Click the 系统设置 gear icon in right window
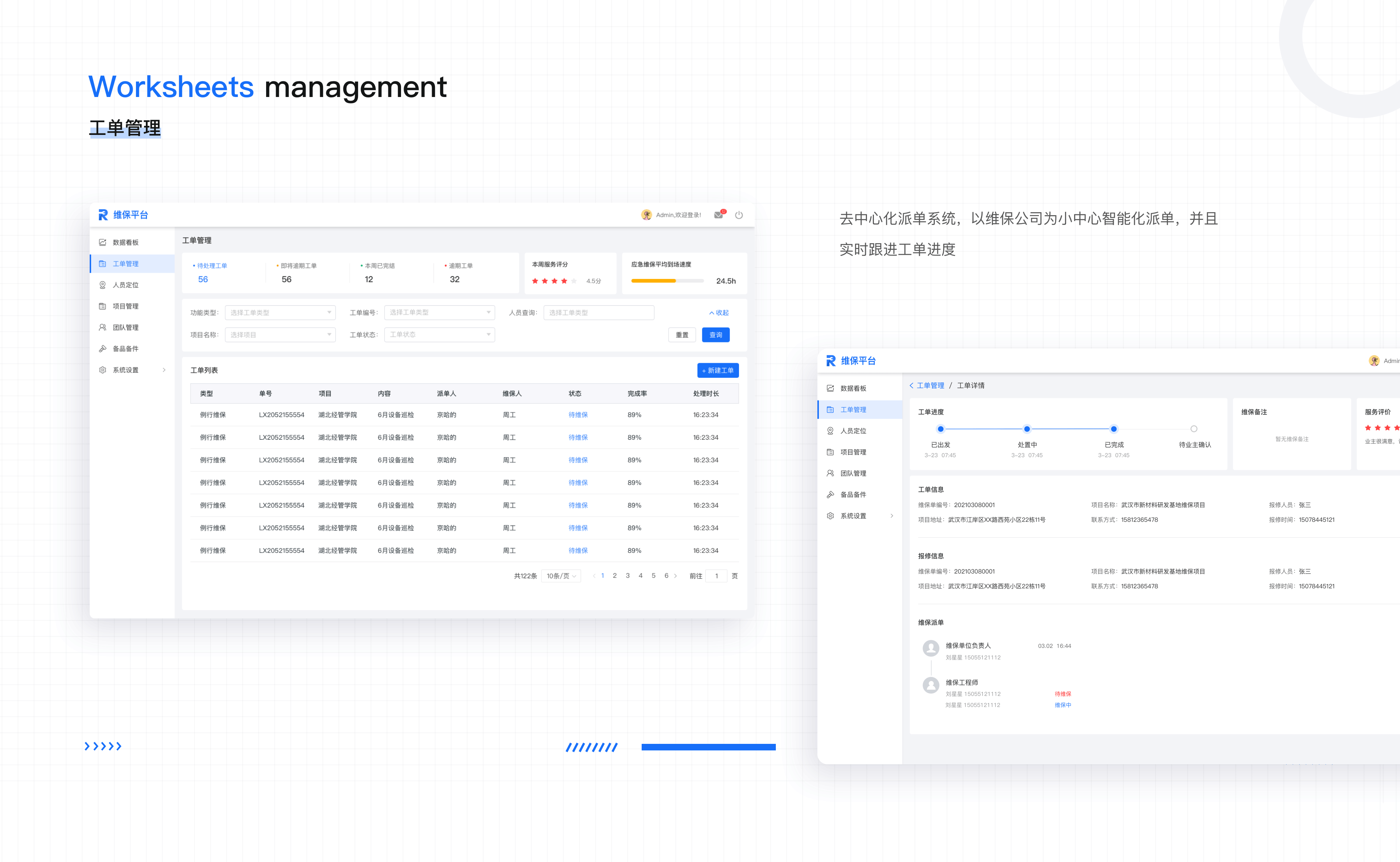This screenshot has width=1400, height=862. (x=830, y=516)
